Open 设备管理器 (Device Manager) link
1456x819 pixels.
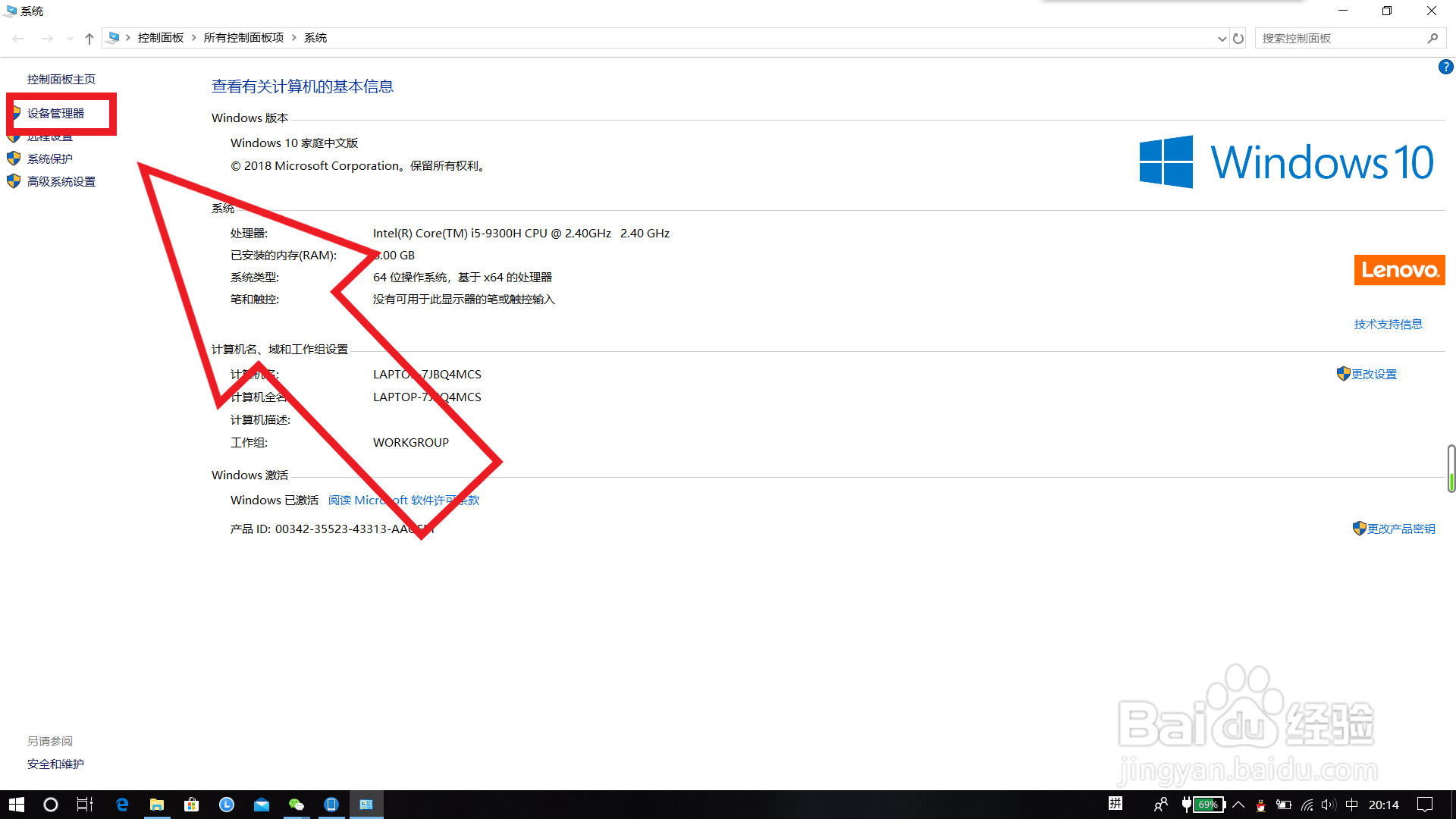[55, 114]
